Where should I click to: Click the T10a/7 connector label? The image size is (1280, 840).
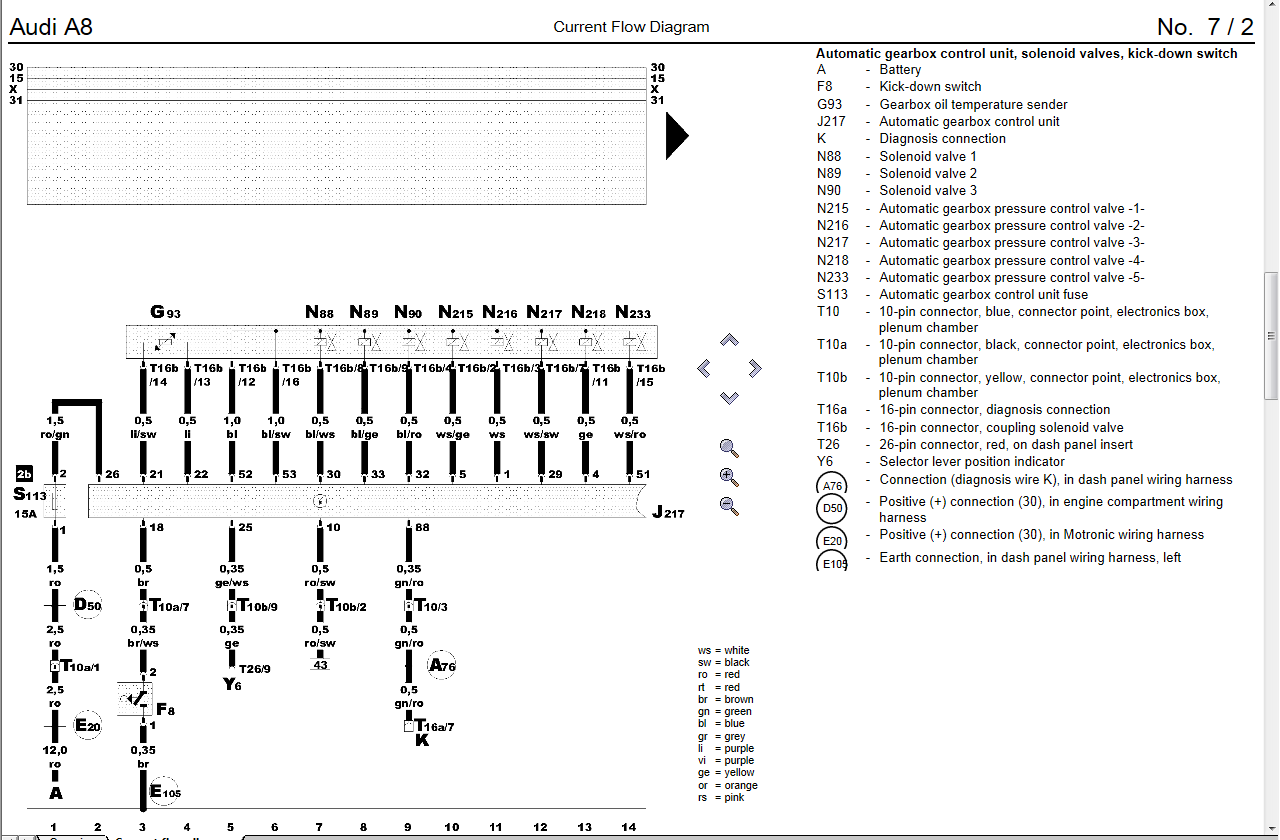click(x=169, y=606)
